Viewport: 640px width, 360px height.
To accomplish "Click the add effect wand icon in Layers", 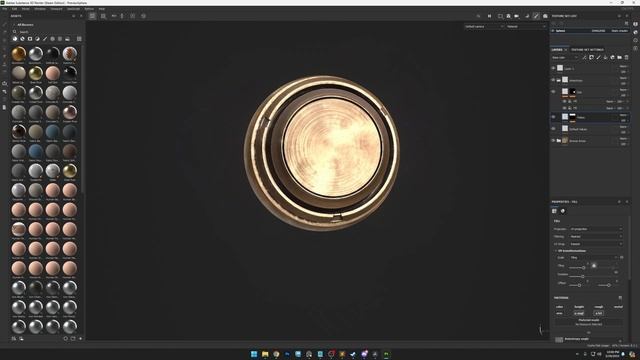I will (584, 58).
